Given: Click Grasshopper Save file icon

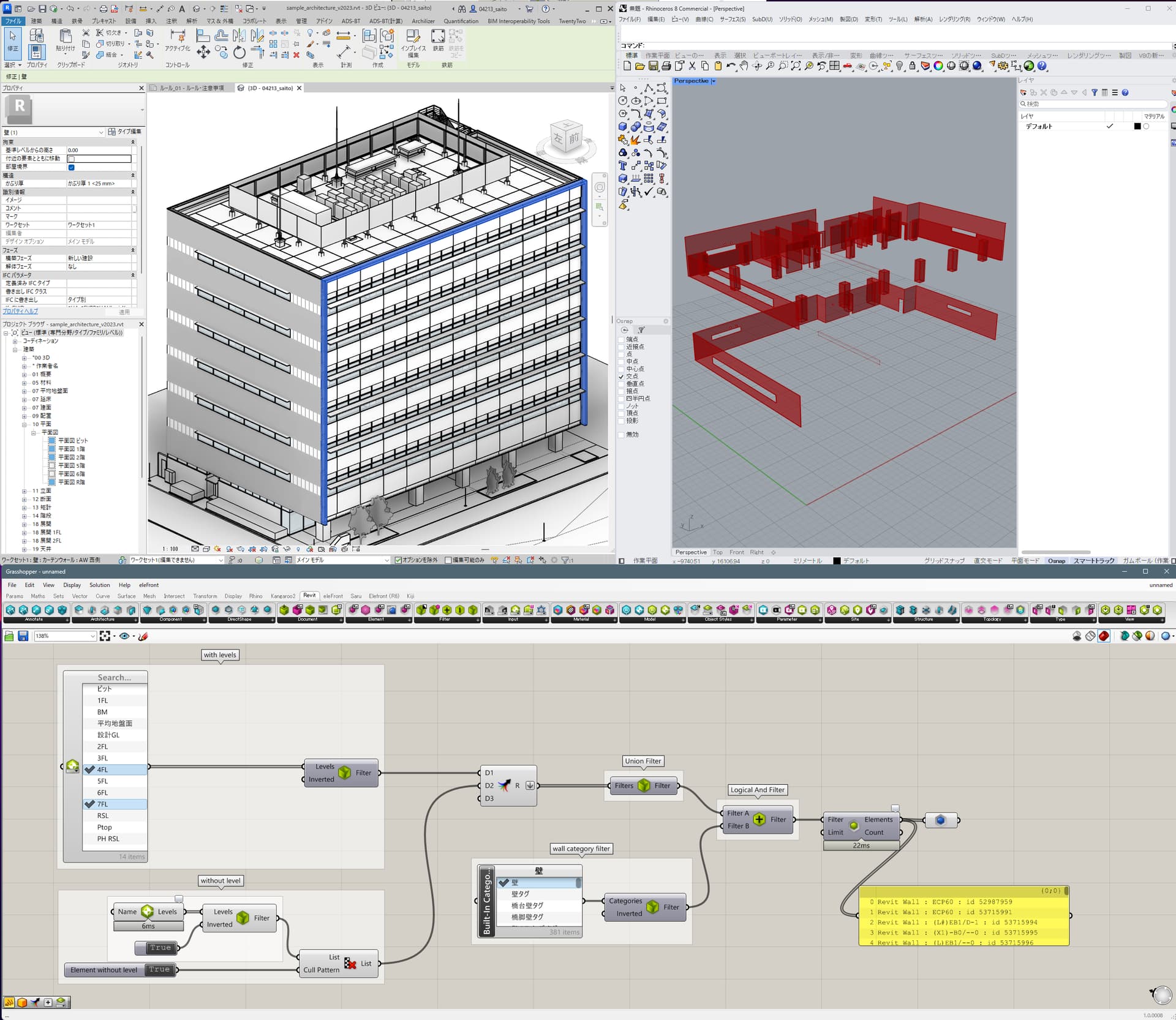Looking at the screenshot, I should tap(23, 636).
